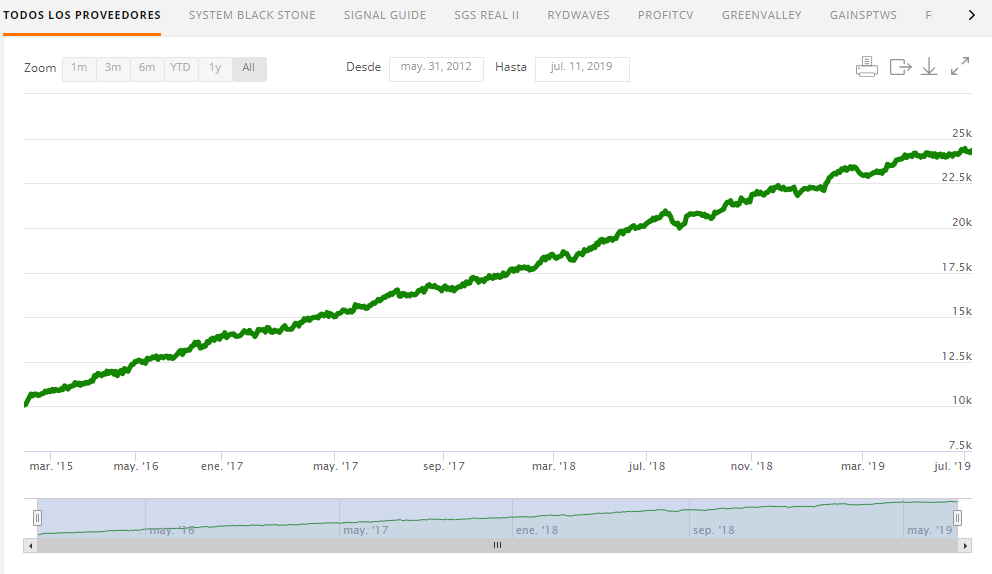This screenshot has height=574, width=992.
Task: Download chart with the download arrow icon
Action: coord(929,66)
